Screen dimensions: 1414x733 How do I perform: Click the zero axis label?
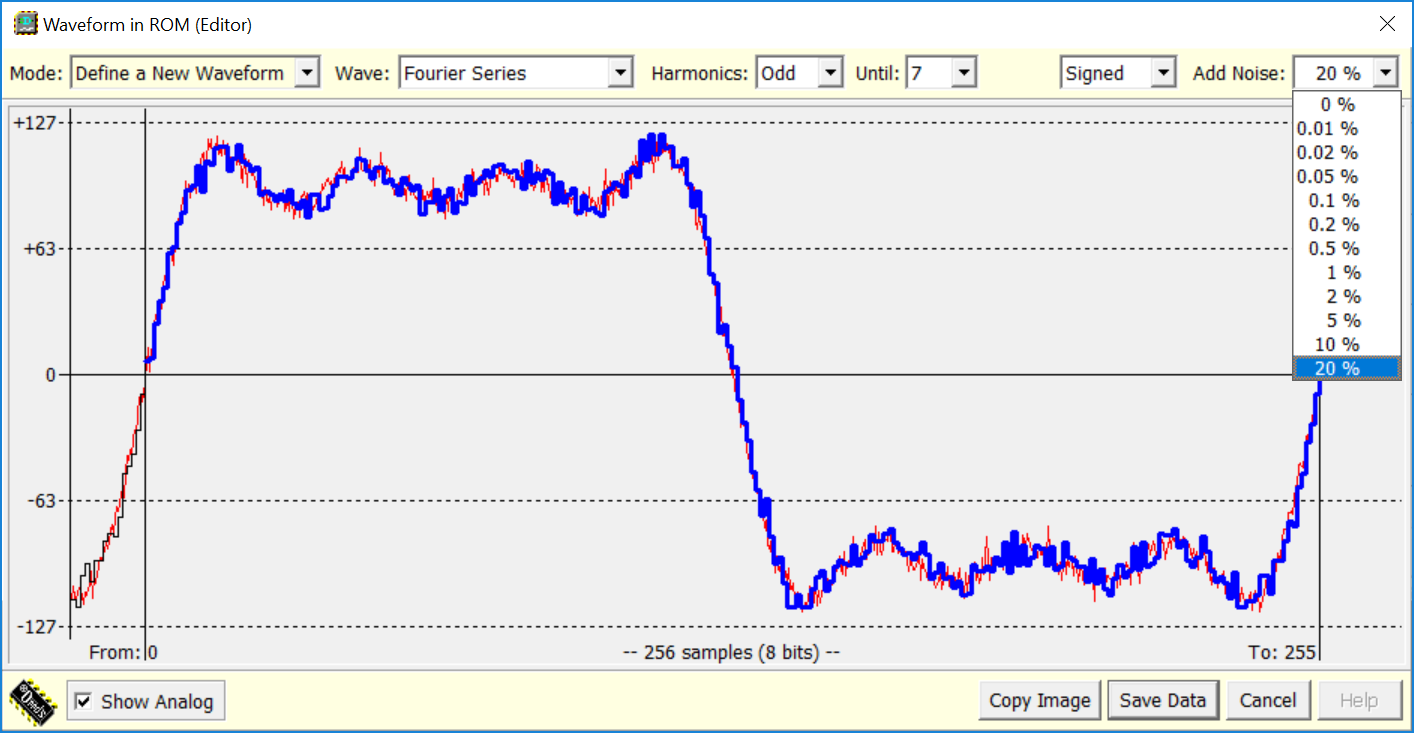[x=50, y=374]
